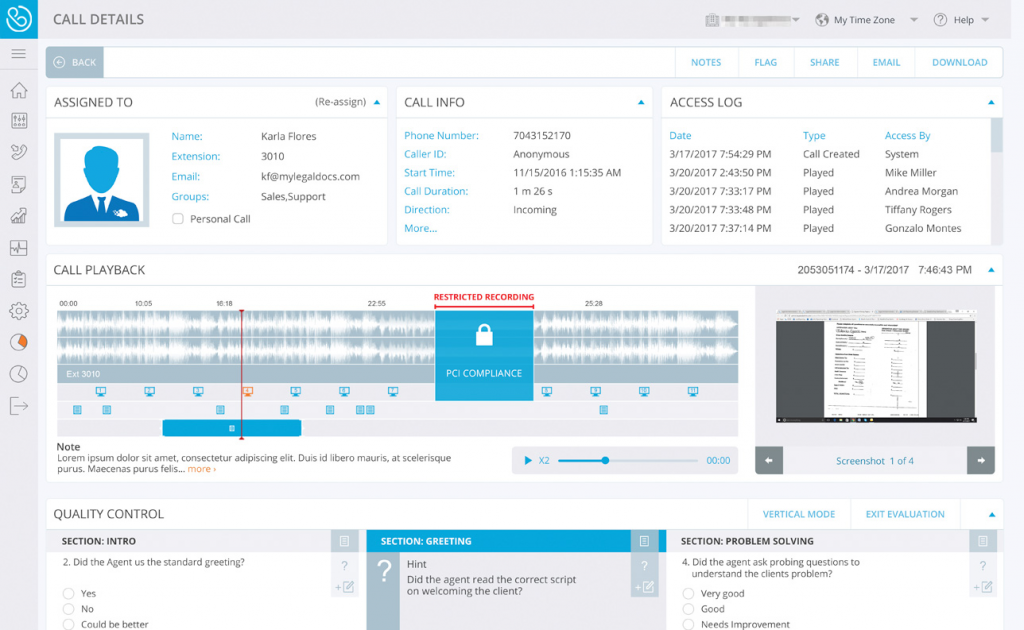The image size is (1024, 630).
Task: Show the hint icon for the probing questions item
Action: (x=982, y=566)
